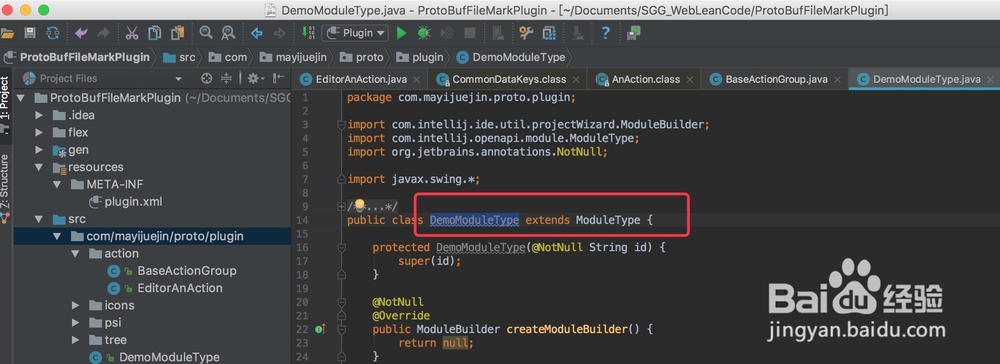Collapse the ProtoBufFileMarkPlugin root tree node
Screen dimensions: 1000x364
click(x=20, y=98)
